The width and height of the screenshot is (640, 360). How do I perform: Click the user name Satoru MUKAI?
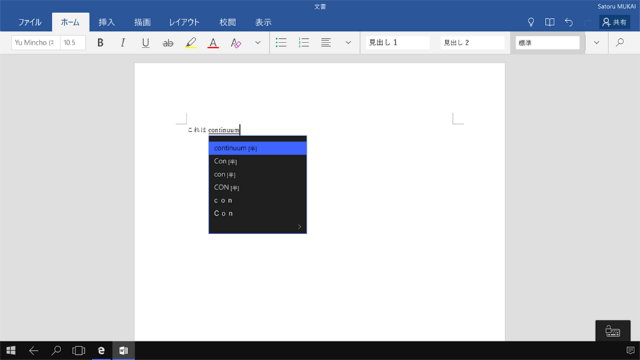pos(616,7)
